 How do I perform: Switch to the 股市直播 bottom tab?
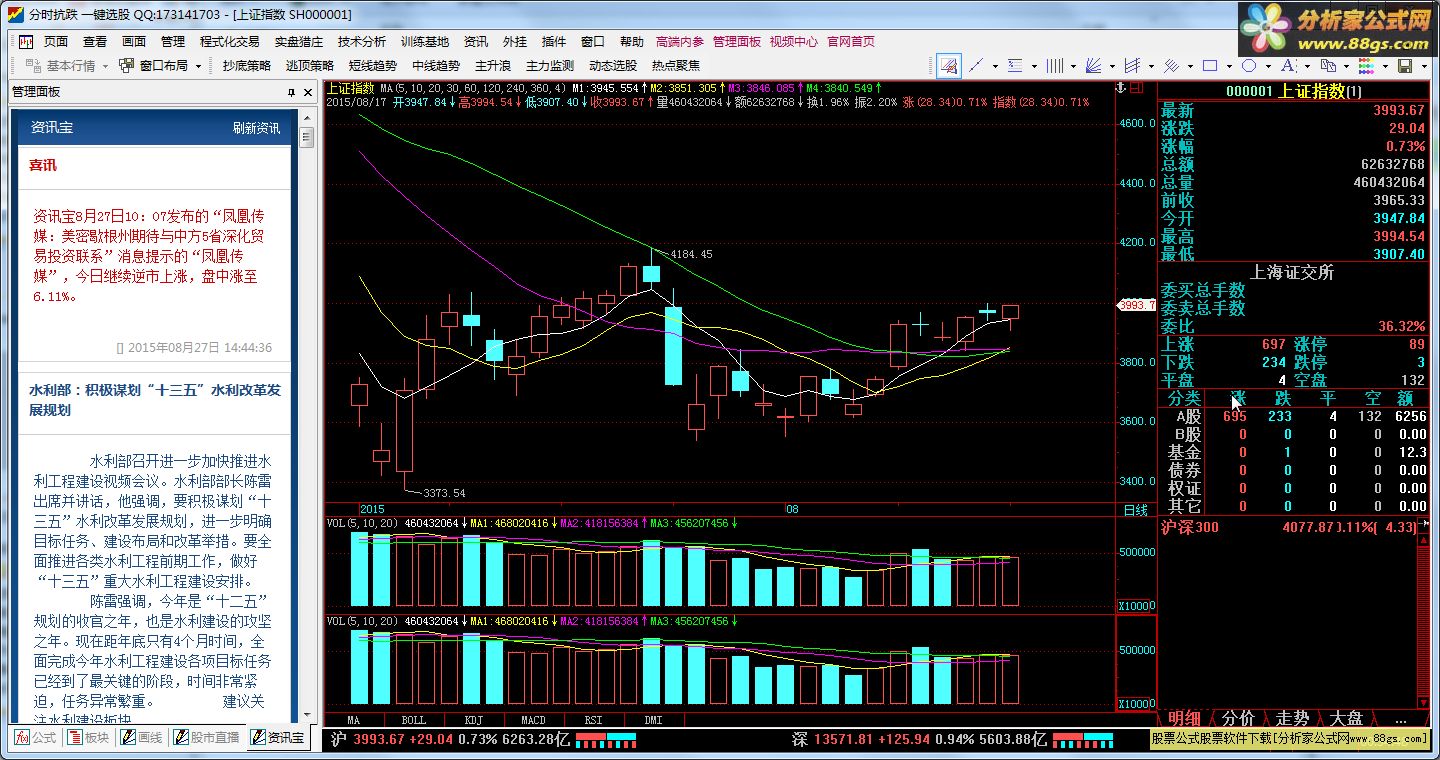click(207, 738)
